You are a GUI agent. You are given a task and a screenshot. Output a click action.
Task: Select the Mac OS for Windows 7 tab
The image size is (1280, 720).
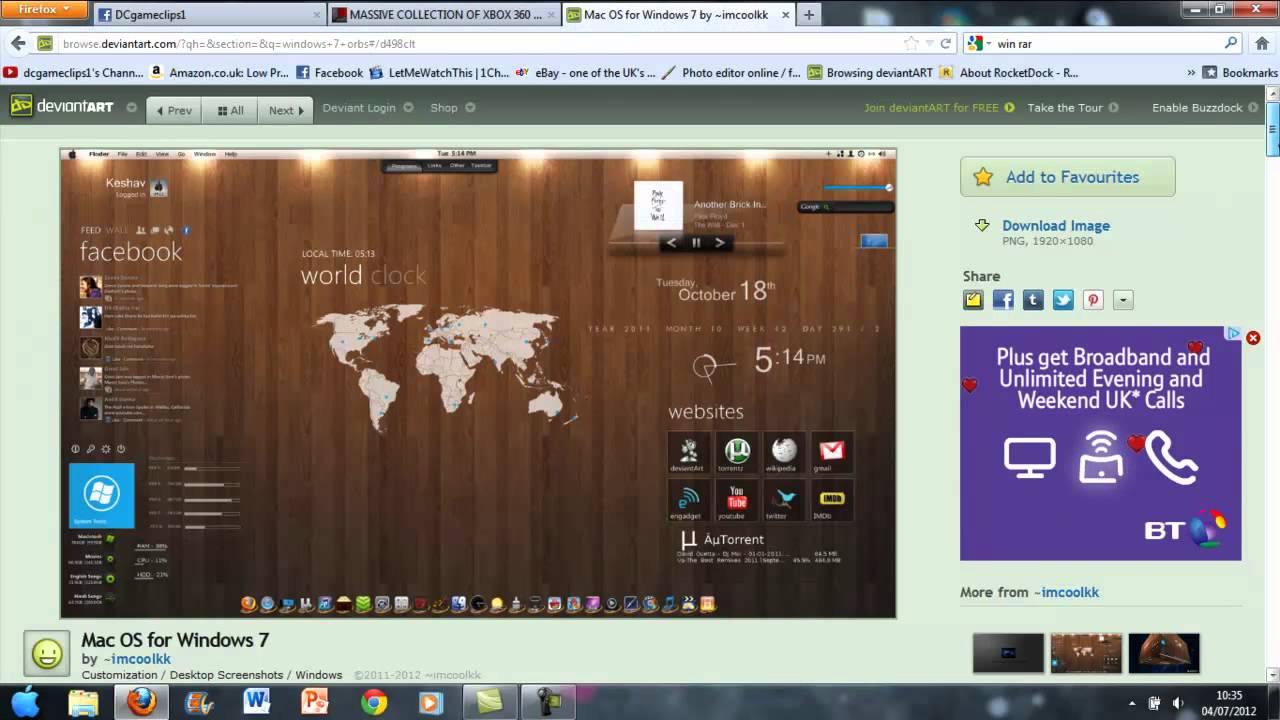coord(676,14)
